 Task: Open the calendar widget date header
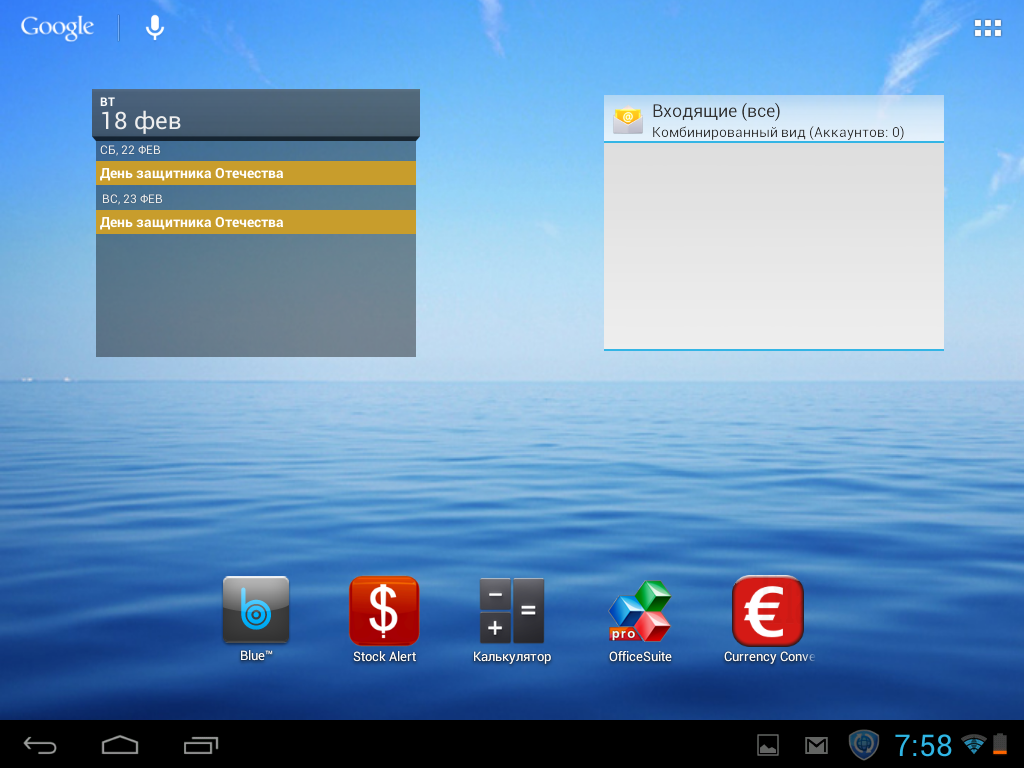point(256,113)
